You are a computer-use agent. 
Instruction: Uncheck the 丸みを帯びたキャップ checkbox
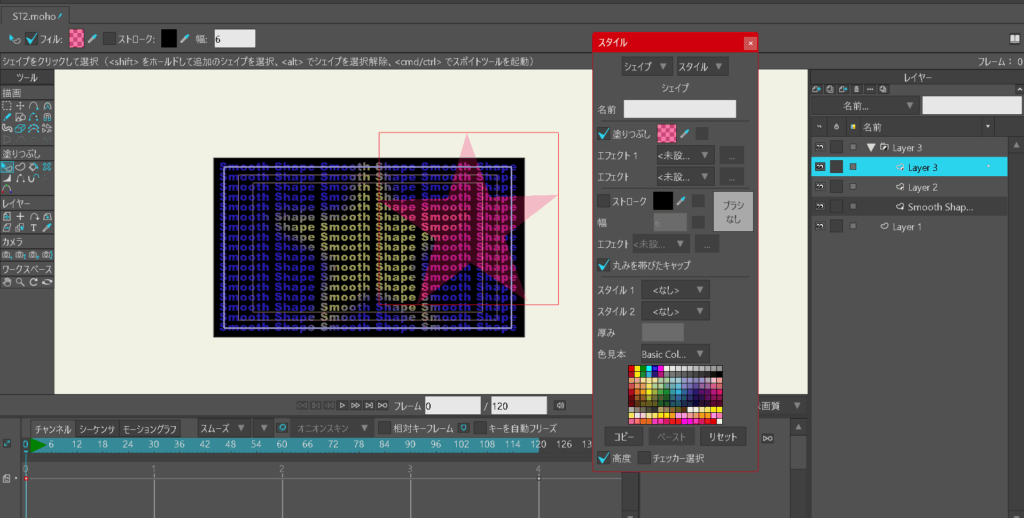[x=603, y=265]
